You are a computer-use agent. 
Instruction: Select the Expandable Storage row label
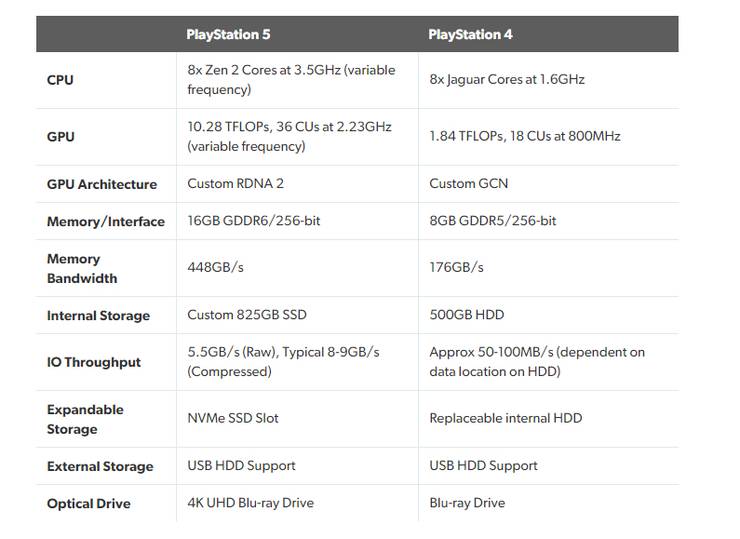pos(85,419)
